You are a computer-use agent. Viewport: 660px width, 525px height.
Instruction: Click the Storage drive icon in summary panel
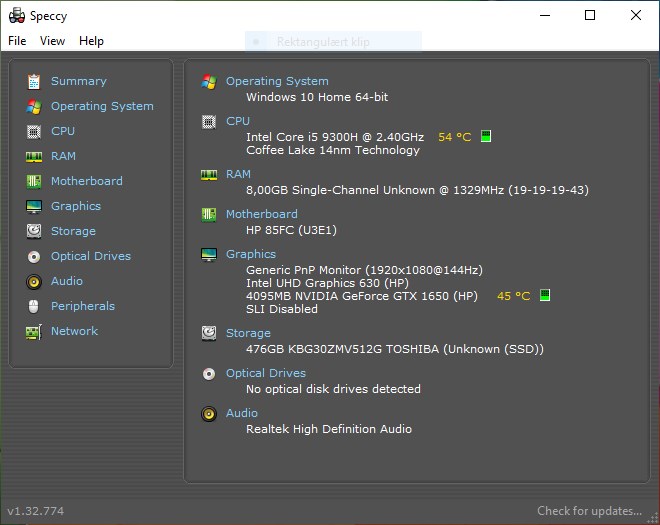[209, 333]
